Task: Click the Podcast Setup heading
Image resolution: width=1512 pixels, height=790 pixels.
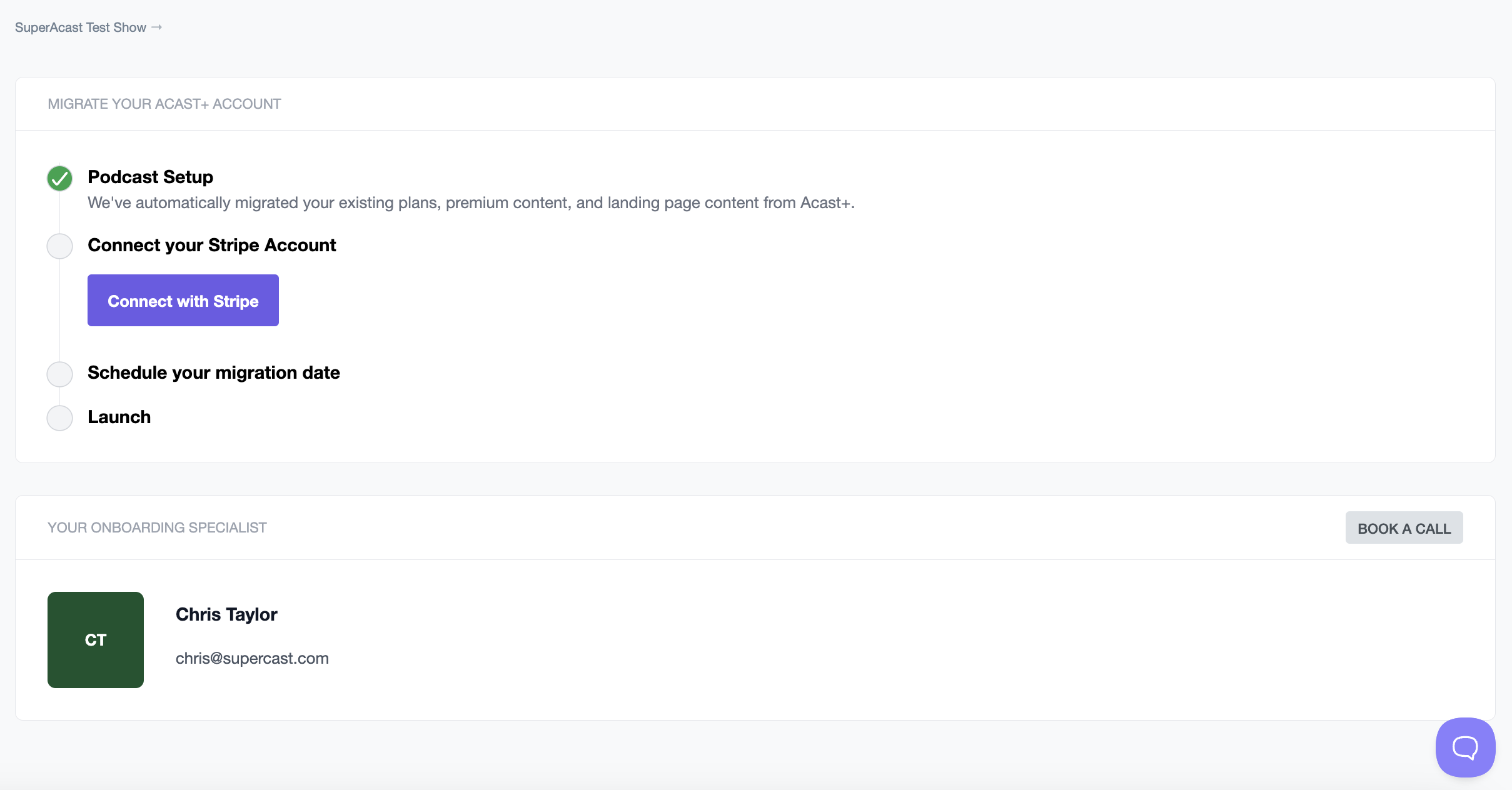Action: click(x=151, y=177)
